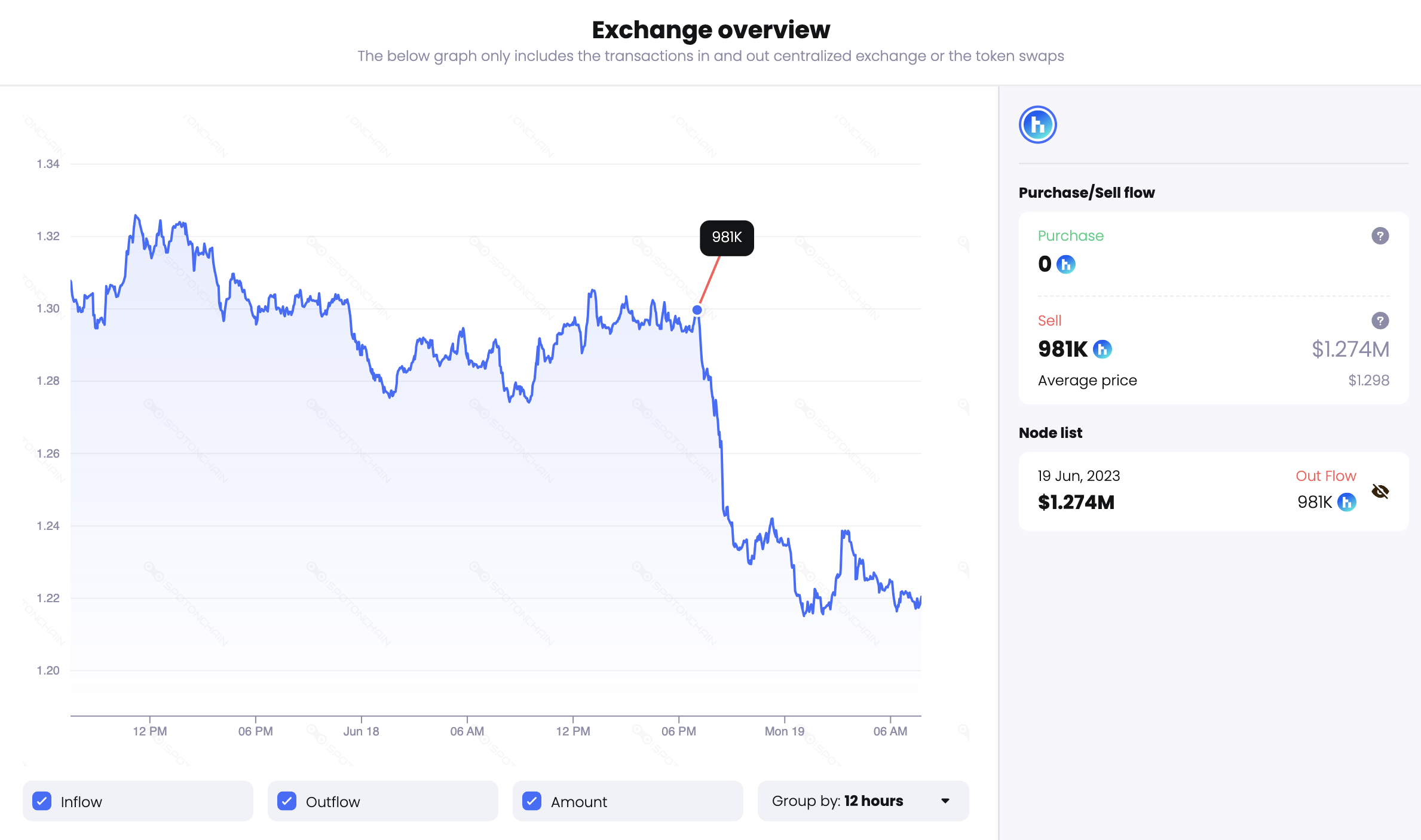Open Purchase help via question mark icon
The height and width of the screenshot is (840, 1421).
[x=1380, y=235]
